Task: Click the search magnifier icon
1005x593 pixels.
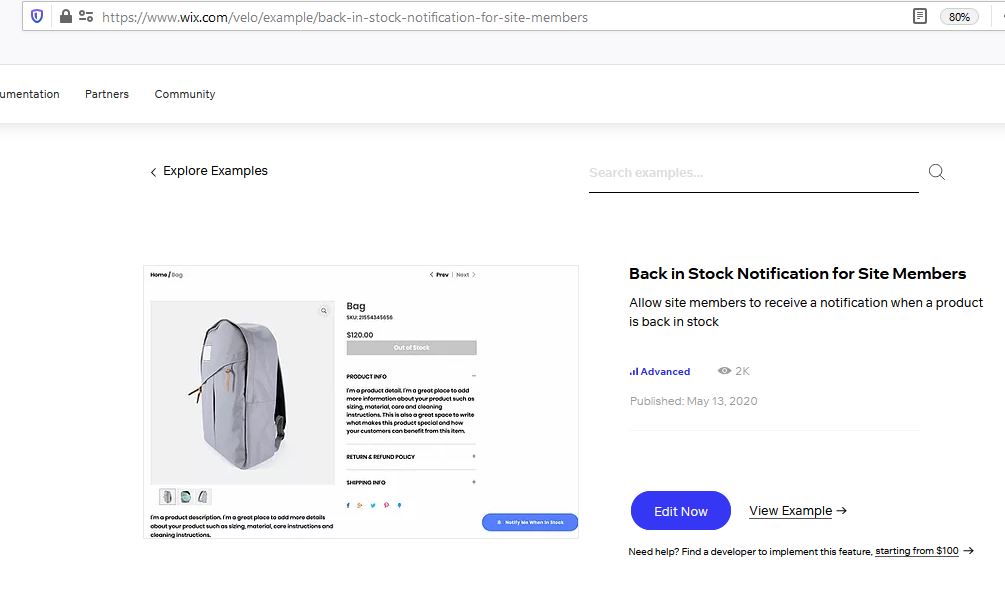Action: tap(936, 172)
